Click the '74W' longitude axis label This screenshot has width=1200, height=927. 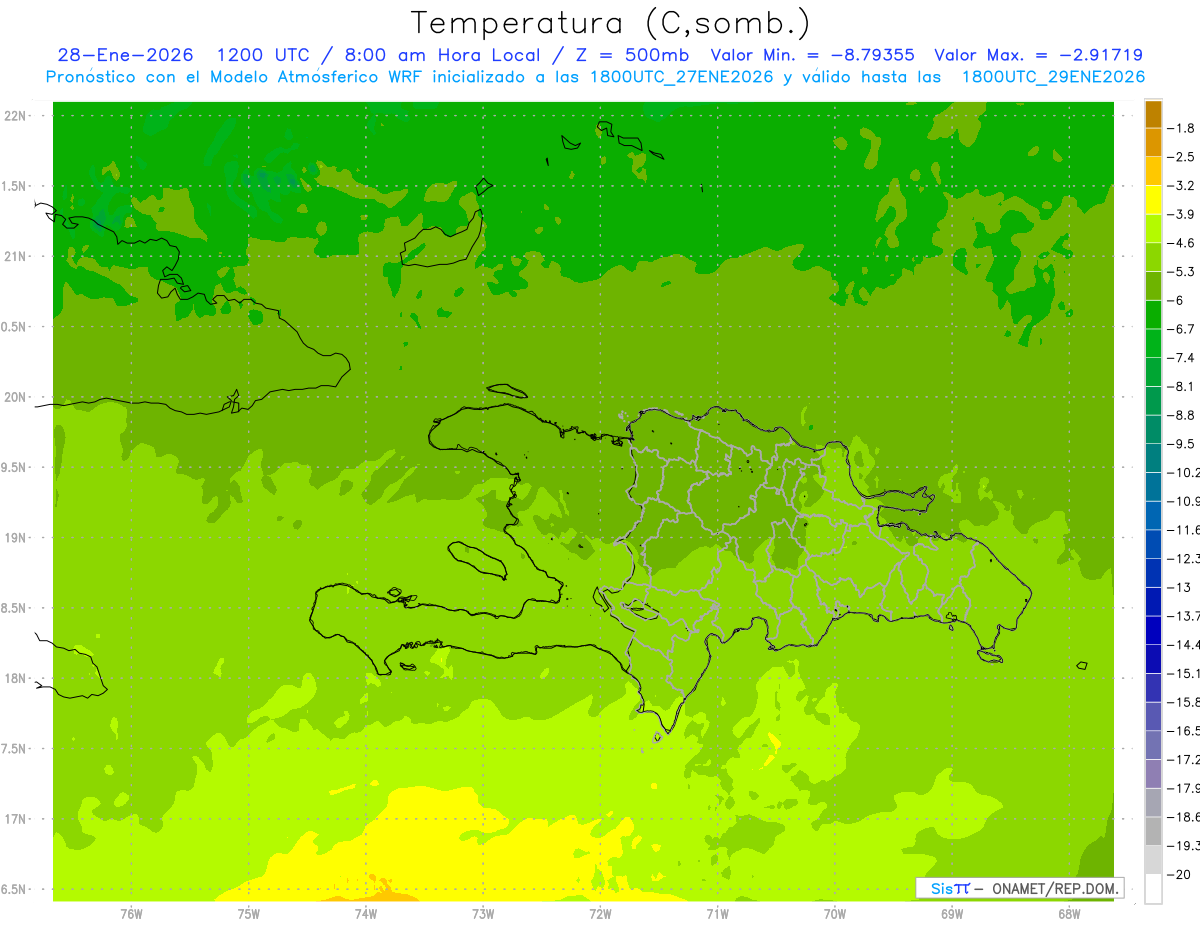(366, 913)
